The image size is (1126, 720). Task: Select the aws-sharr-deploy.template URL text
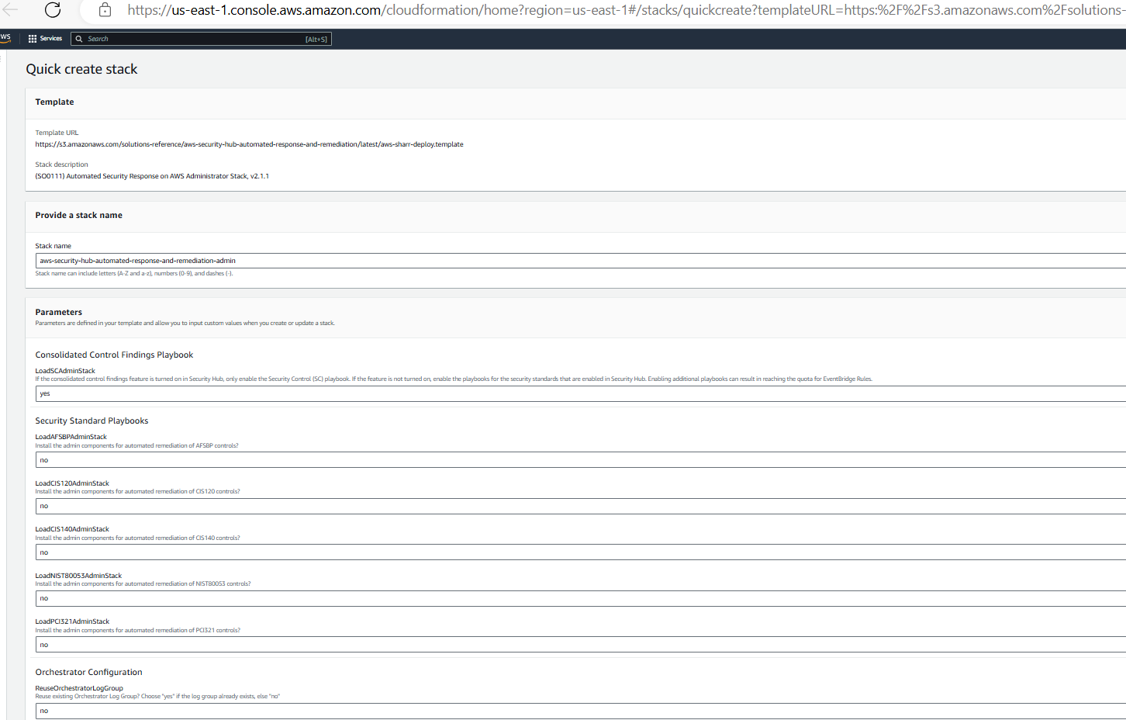(249, 144)
